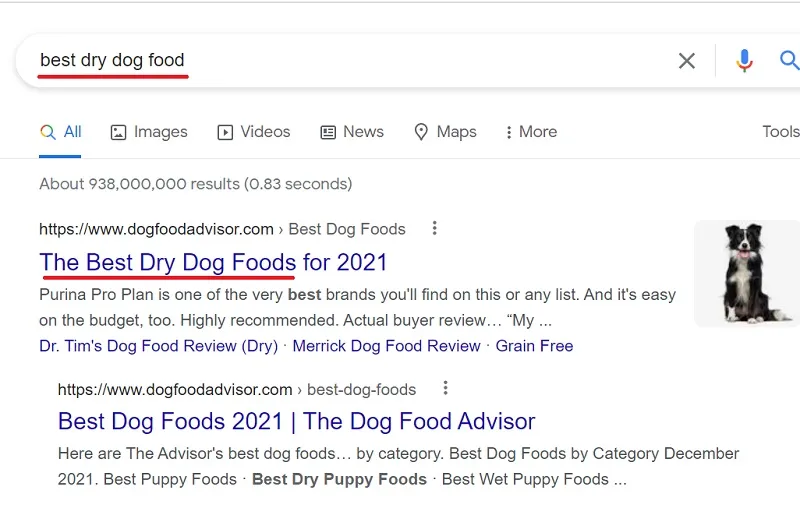
Task: Open Merrick Dog Food Review sitelink
Action: pyautogui.click(x=386, y=346)
